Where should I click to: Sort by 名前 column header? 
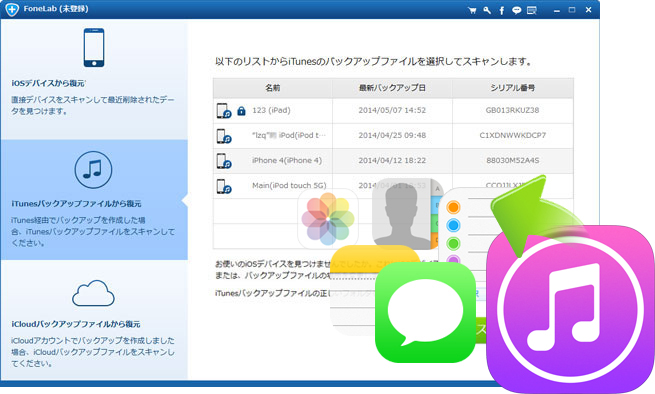273,88
